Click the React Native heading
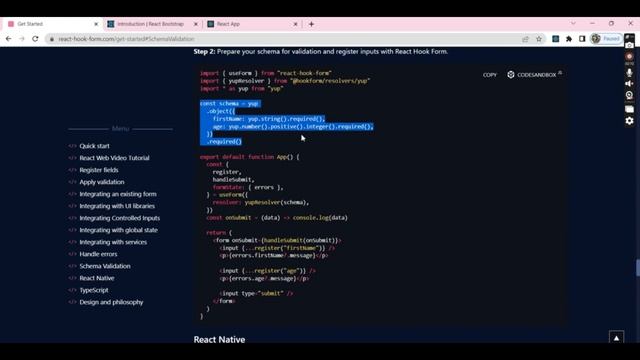Image resolution: width=640 pixels, height=360 pixels. [219, 339]
